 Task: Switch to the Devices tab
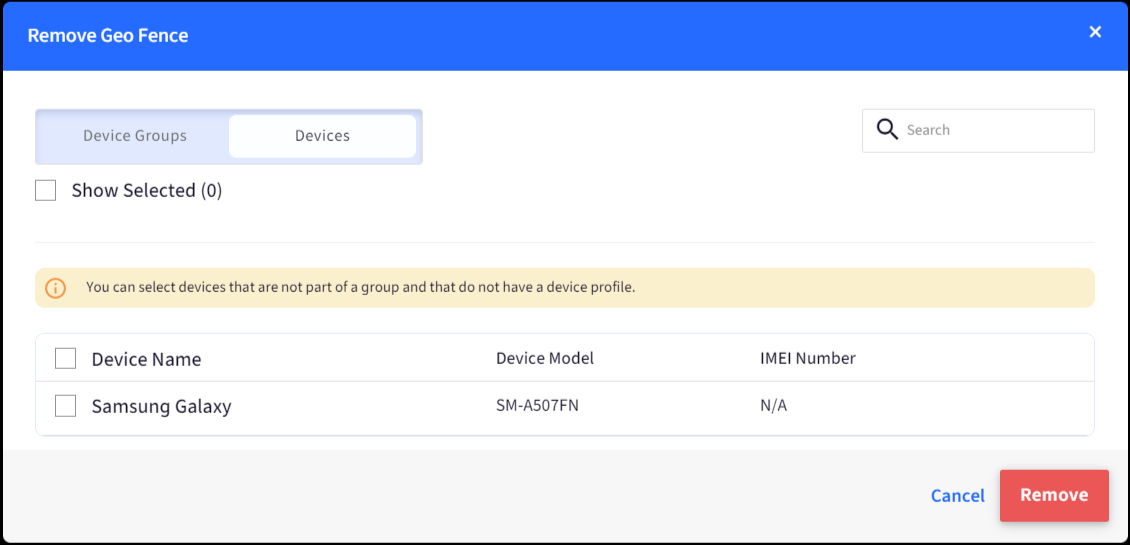coord(322,136)
